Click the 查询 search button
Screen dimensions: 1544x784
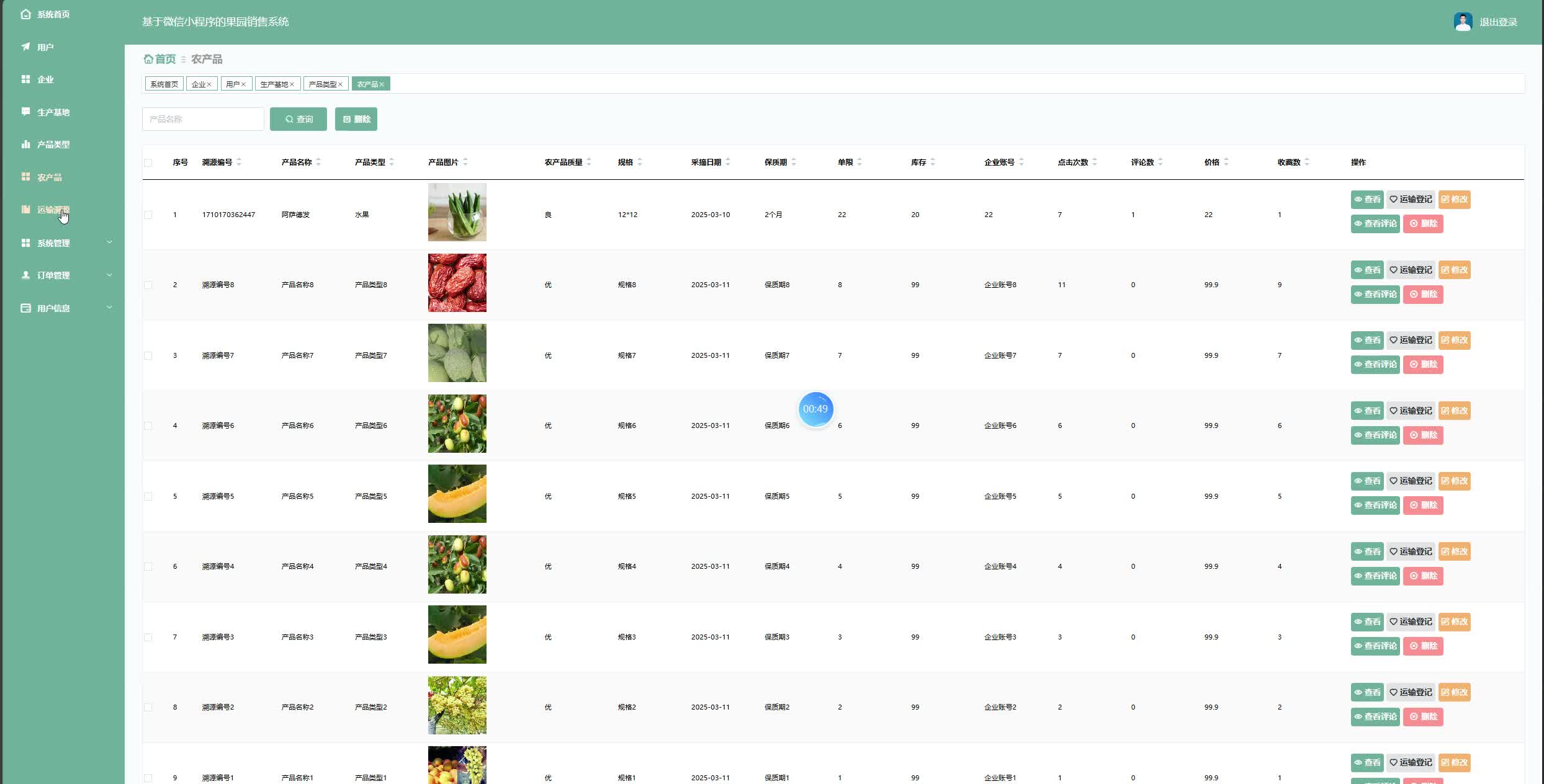[298, 119]
